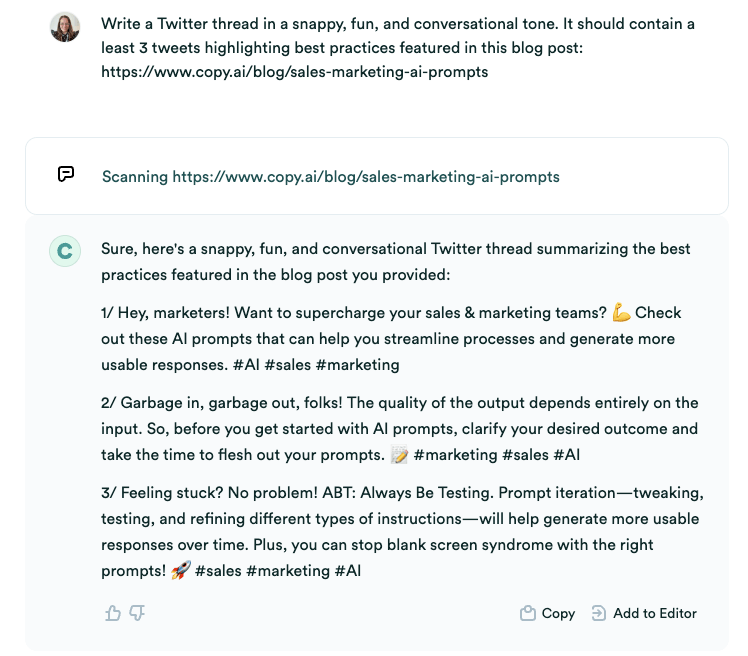748x656 pixels.
Task: Open the copy.ai blog URL in user prompt
Action: (295, 72)
